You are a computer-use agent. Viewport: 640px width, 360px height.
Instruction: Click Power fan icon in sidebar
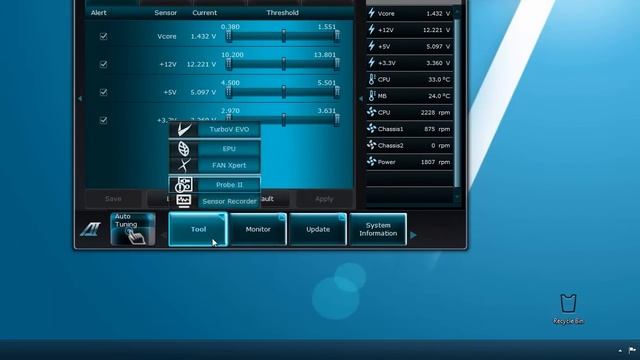[x=371, y=162]
